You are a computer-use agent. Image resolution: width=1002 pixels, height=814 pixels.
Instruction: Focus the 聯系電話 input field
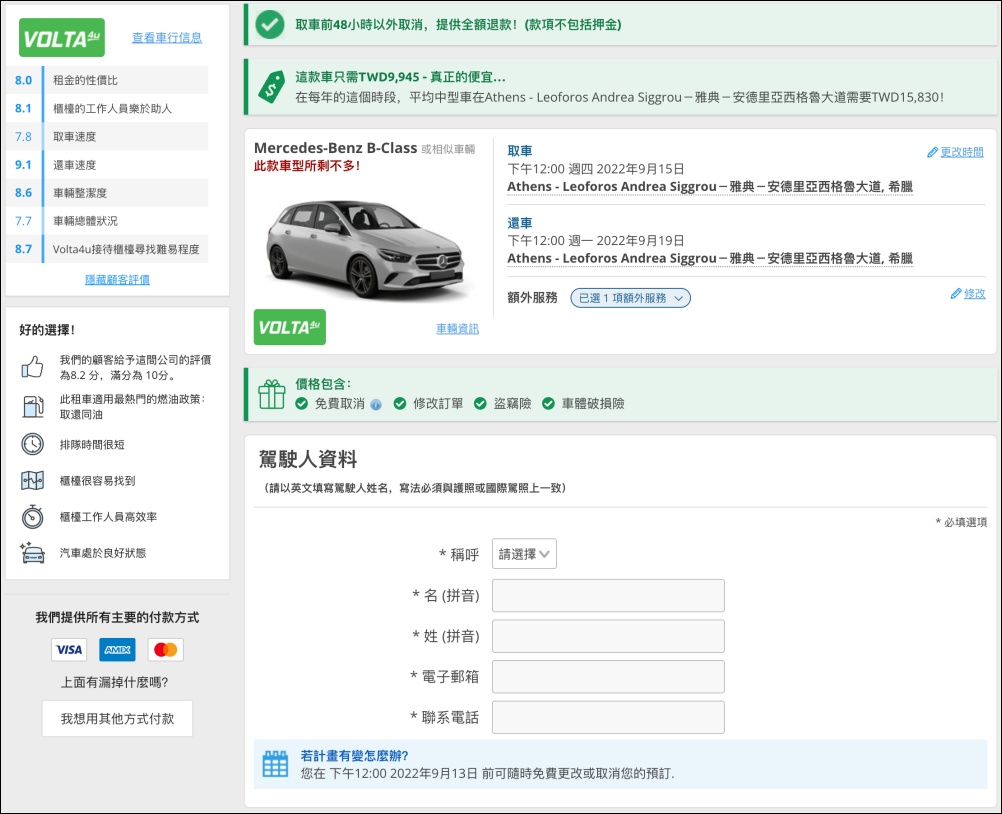tap(608, 718)
